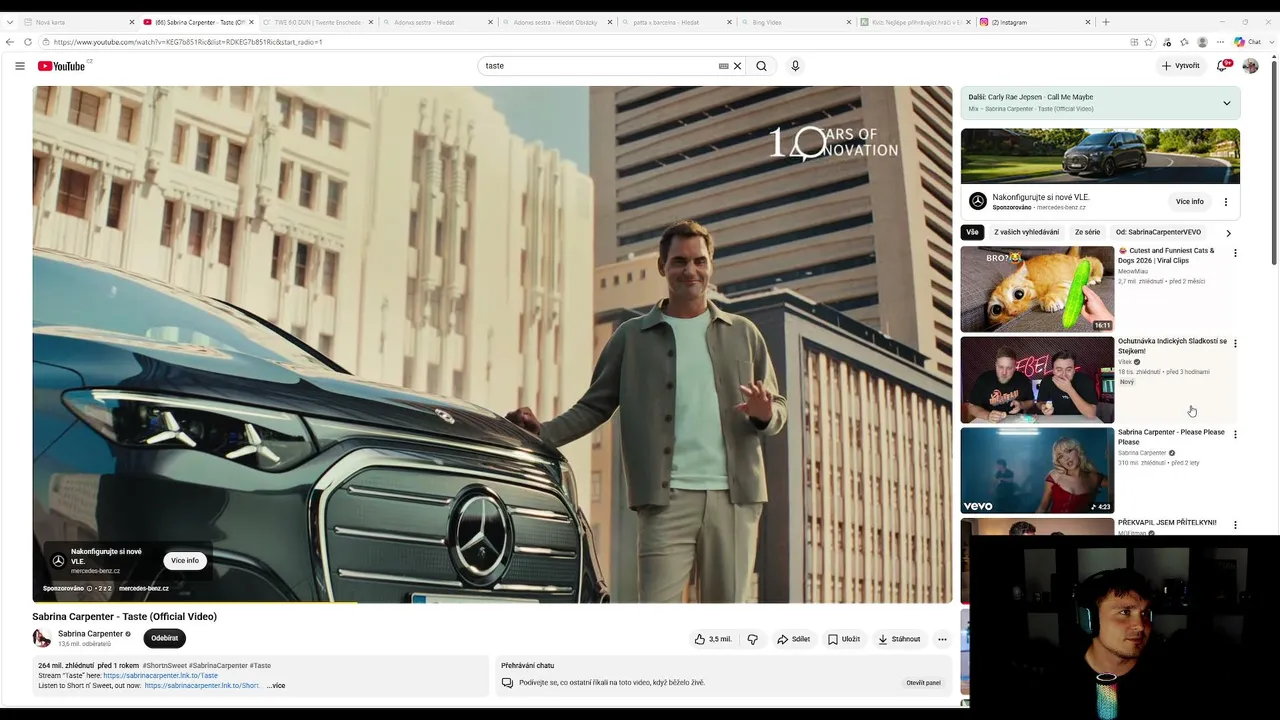Open options for PŘEKVAPIL JSEM PŘÍTELKYNI video

(x=1235, y=524)
